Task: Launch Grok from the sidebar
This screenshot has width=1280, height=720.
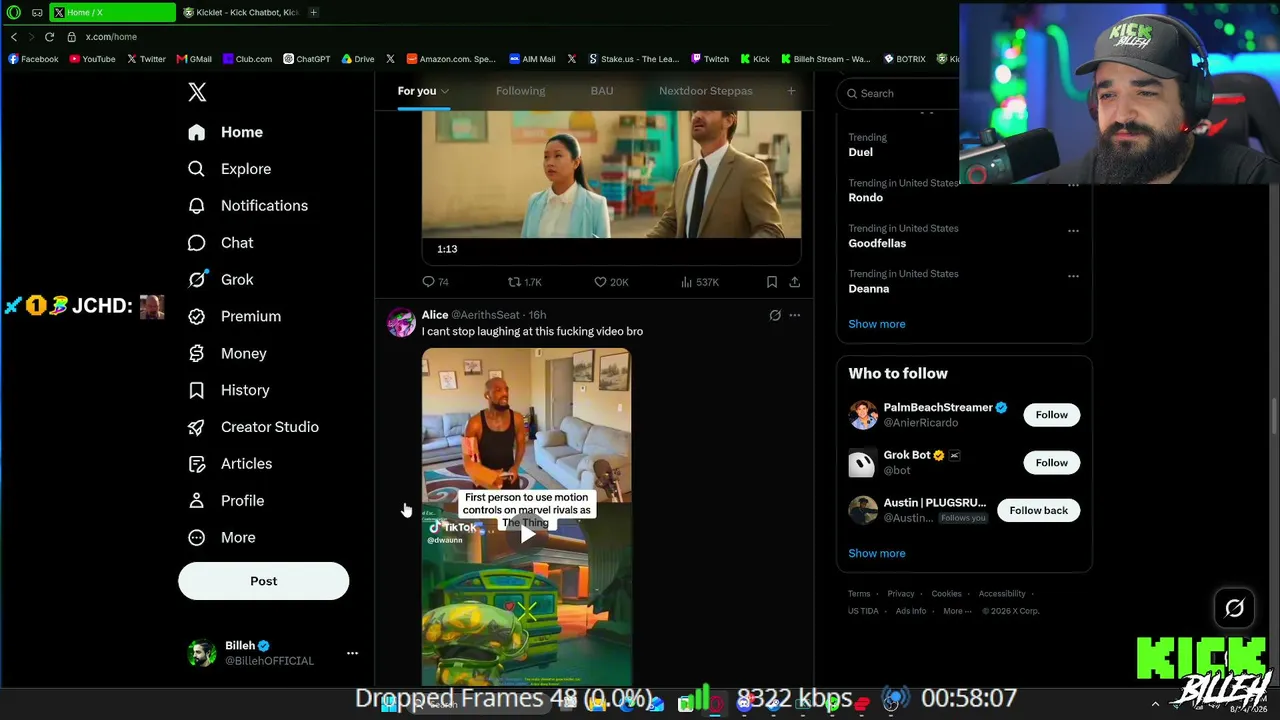Action: (x=221, y=280)
